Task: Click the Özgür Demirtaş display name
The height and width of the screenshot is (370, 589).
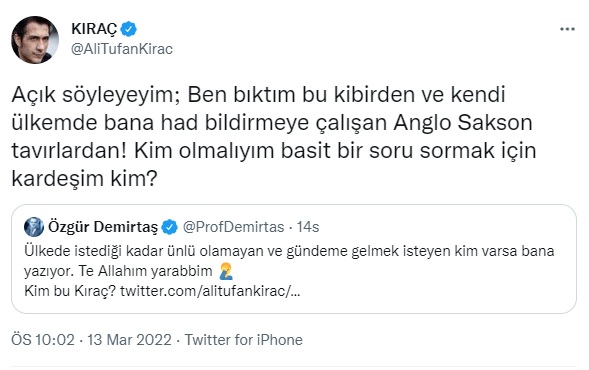Action: [103, 227]
